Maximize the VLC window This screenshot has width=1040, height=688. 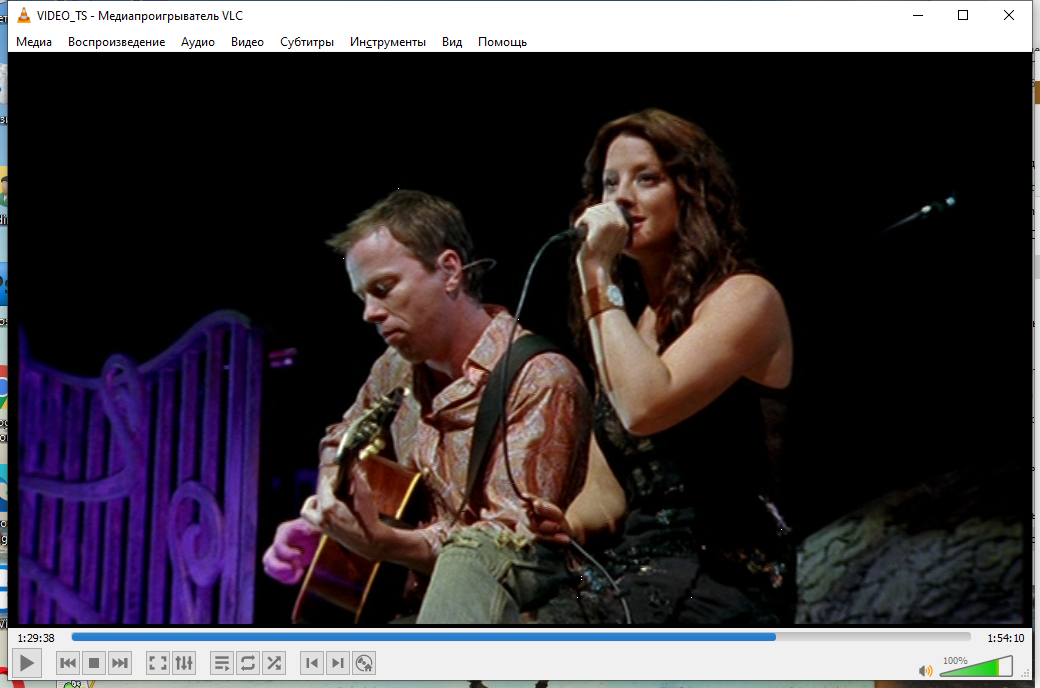pos(963,15)
